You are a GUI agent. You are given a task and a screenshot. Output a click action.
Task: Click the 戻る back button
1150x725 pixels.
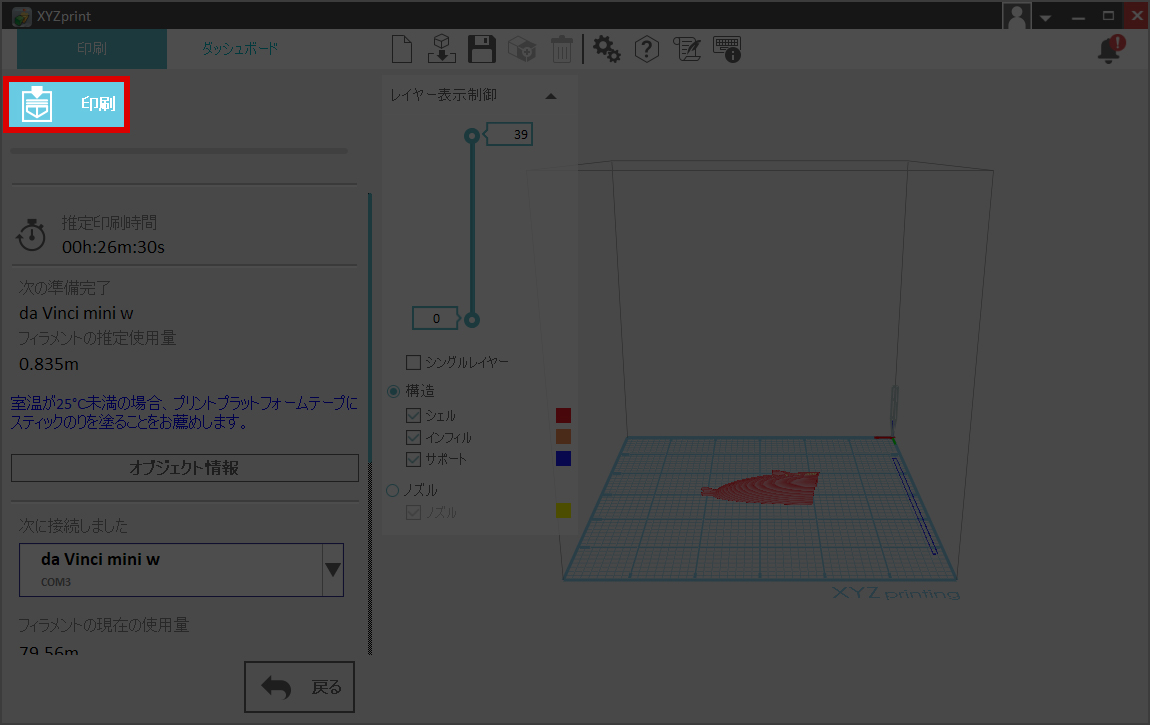300,687
